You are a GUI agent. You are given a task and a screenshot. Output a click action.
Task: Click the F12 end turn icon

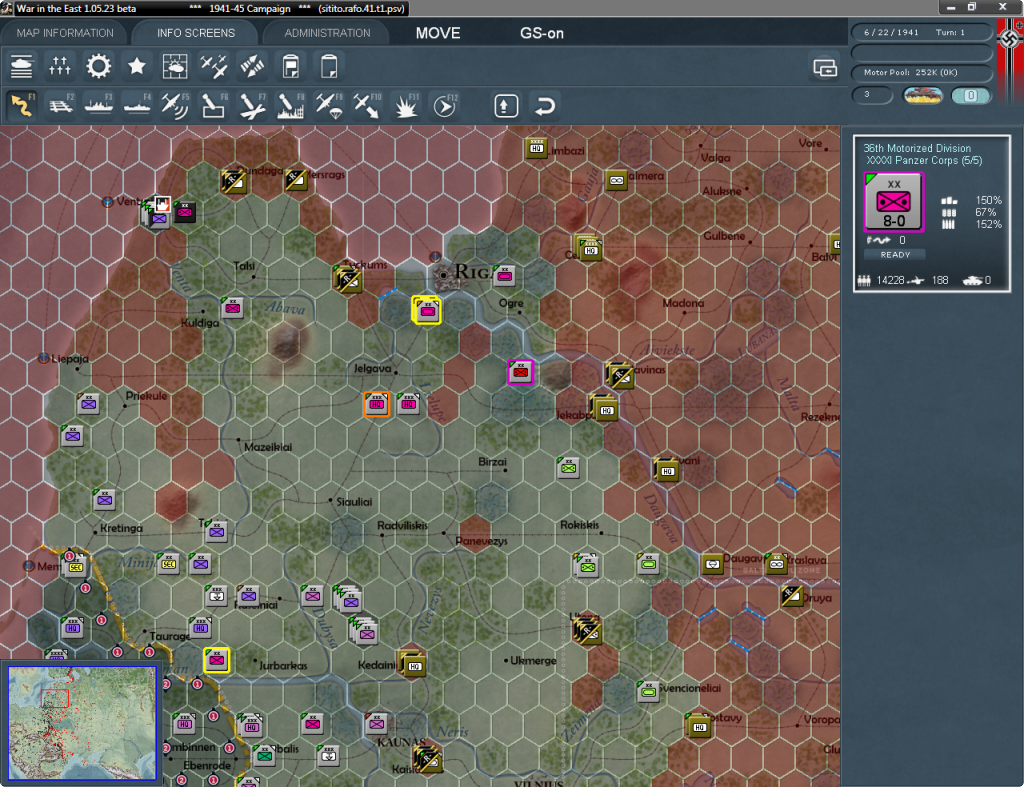445,105
